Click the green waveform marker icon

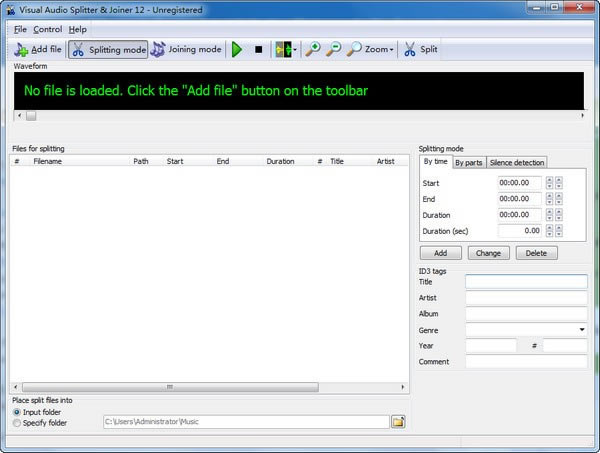[283, 50]
